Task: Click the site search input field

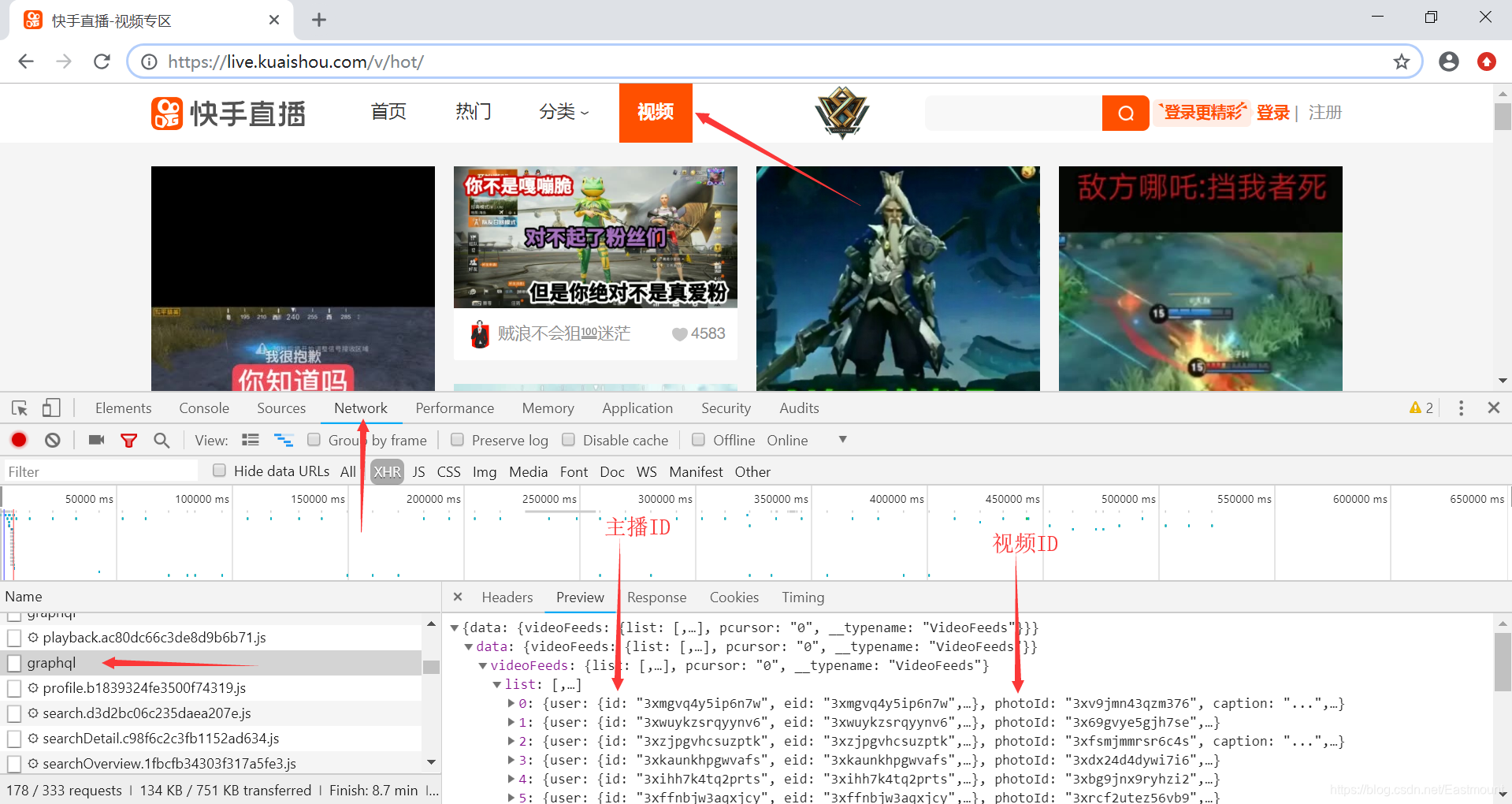Action: (1013, 113)
